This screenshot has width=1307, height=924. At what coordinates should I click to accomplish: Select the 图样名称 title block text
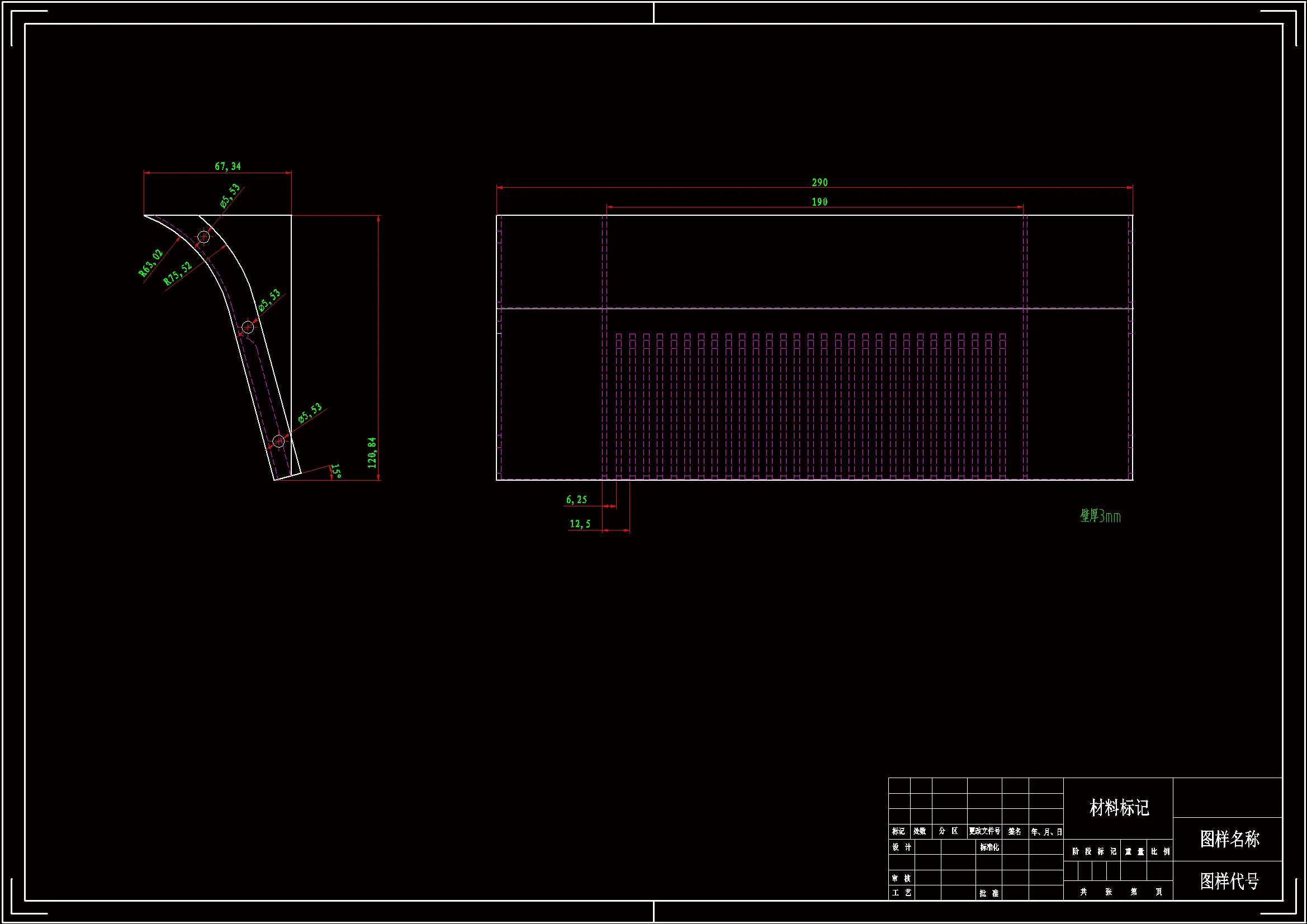pyautogui.click(x=1230, y=838)
